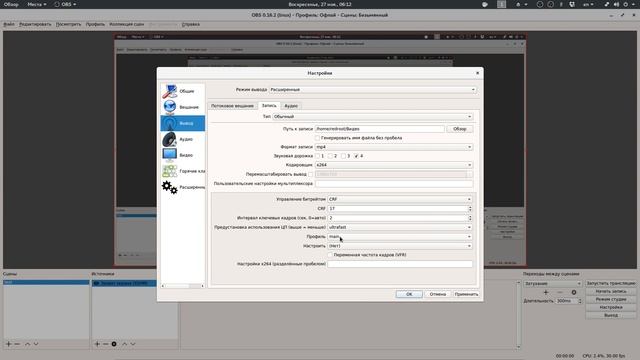Toggle generate file name without space checkbox

pyautogui.click(x=317, y=138)
